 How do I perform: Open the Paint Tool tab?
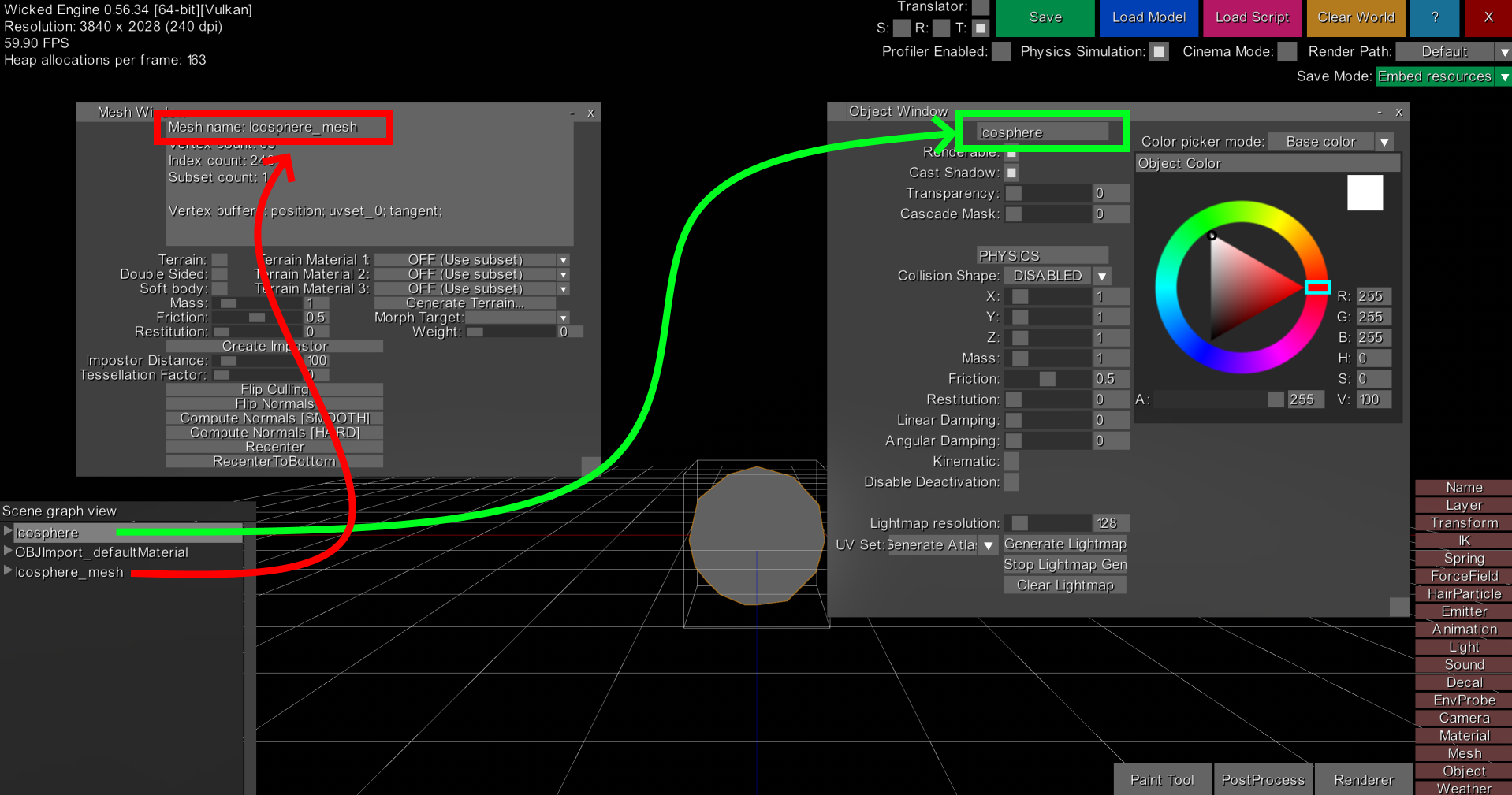(x=1162, y=779)
